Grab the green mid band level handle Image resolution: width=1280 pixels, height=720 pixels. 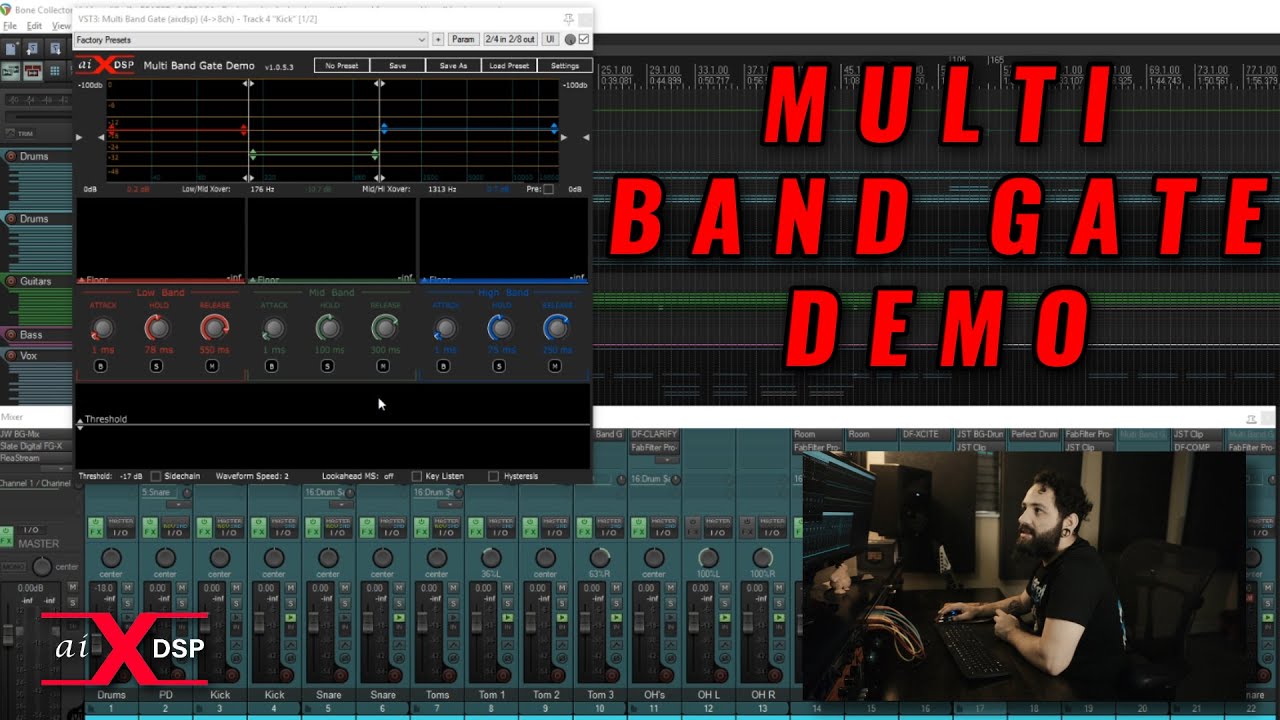(253, 154)
